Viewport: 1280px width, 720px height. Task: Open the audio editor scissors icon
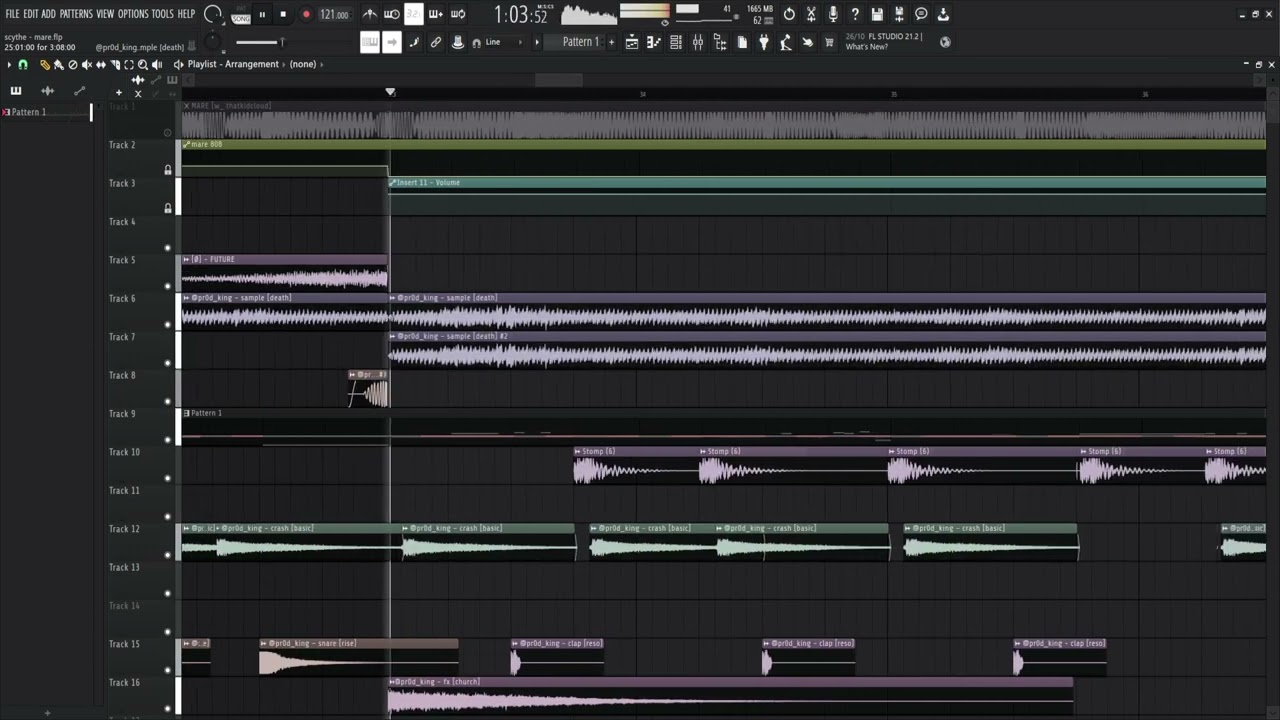pyautogui.click(x=811, y=14)
